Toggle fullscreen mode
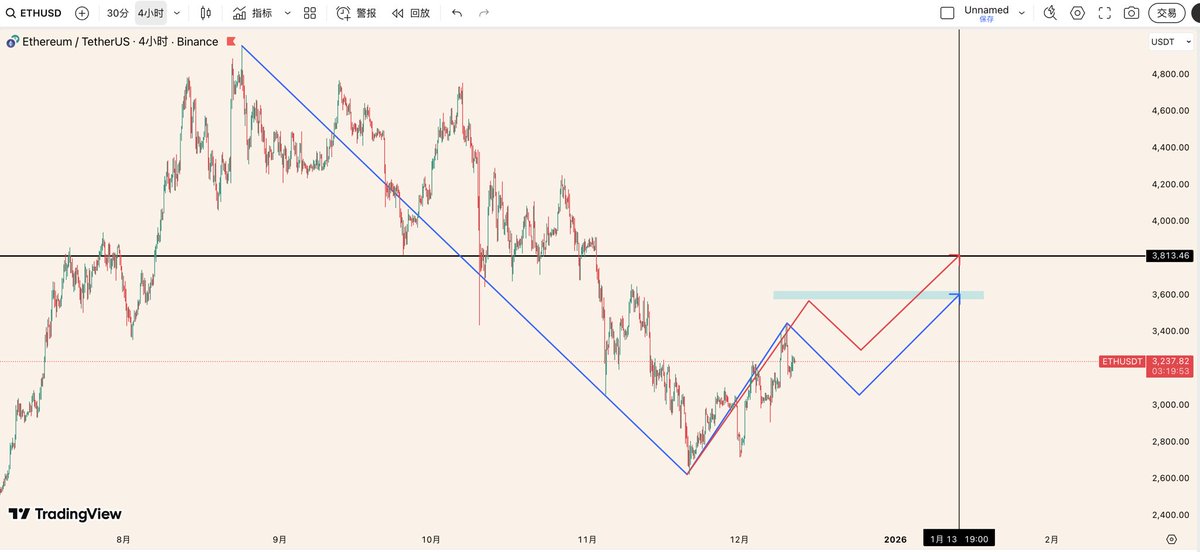The image size is (1200, 552). click(1104, 13)
